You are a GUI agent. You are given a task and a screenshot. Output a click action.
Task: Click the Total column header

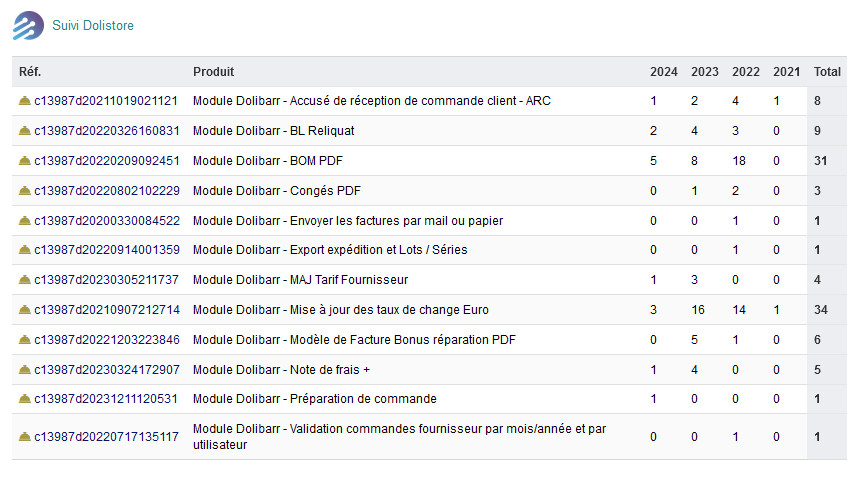click(x=827, y=72)
